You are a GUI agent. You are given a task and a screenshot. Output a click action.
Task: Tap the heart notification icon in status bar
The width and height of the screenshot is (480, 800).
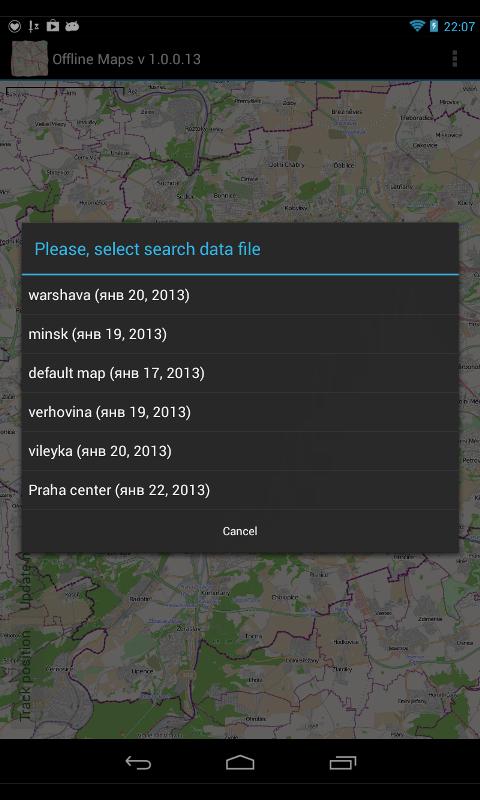14,26
